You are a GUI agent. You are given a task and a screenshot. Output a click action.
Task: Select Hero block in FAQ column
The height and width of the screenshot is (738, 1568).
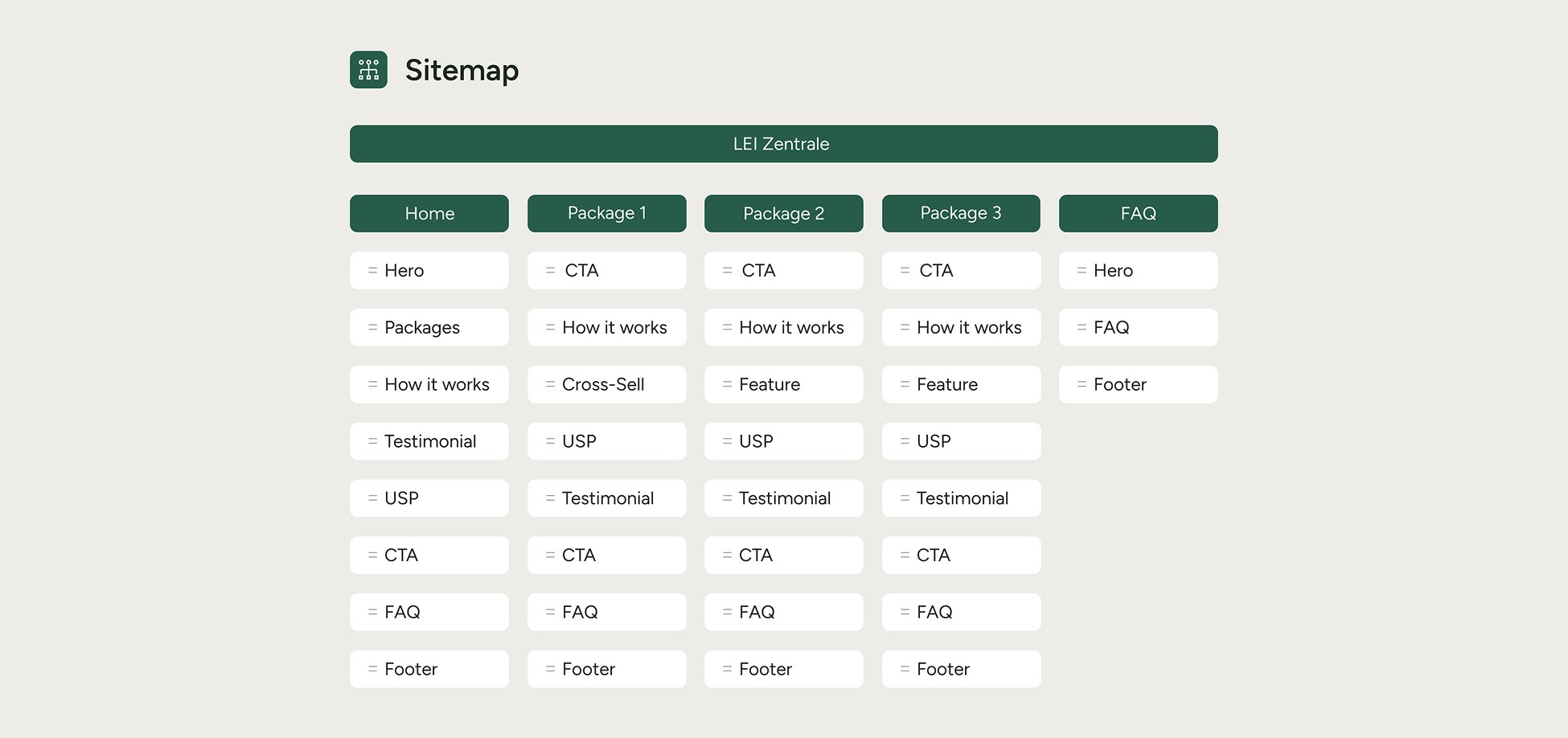[x=1139, y=270]
